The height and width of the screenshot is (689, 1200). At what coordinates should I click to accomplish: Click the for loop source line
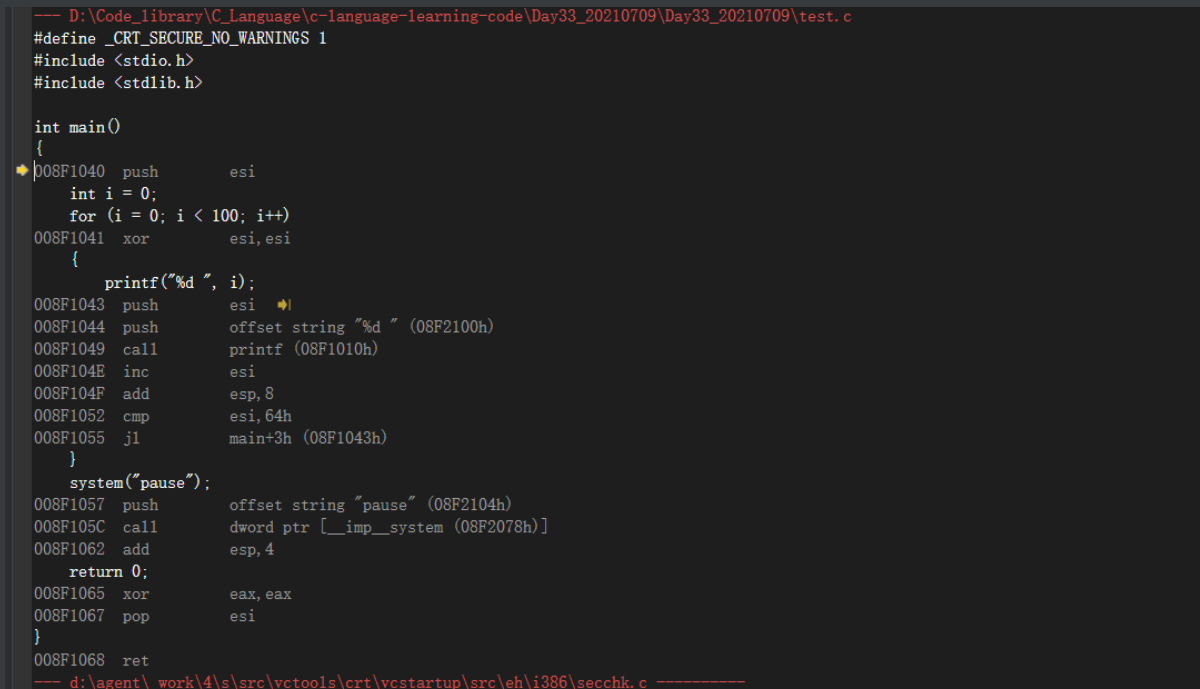tap(179, 216)
